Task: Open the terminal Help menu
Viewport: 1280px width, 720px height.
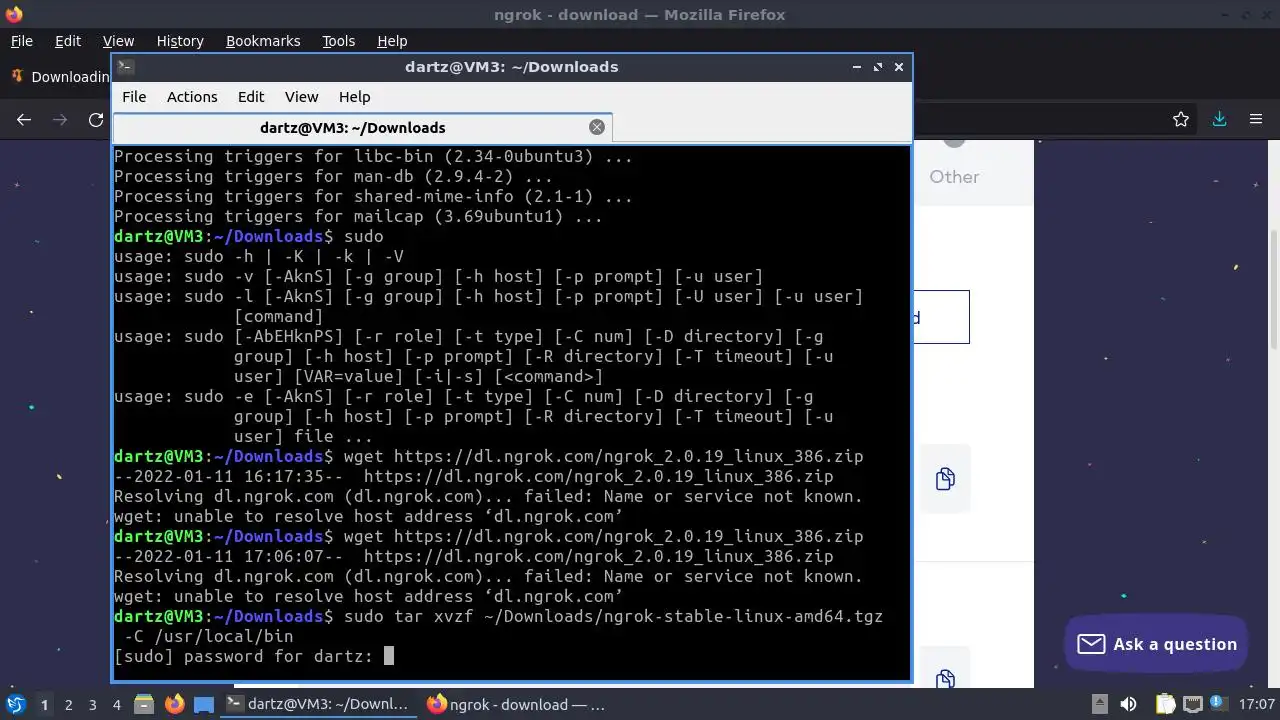Action: coord(355,97)
